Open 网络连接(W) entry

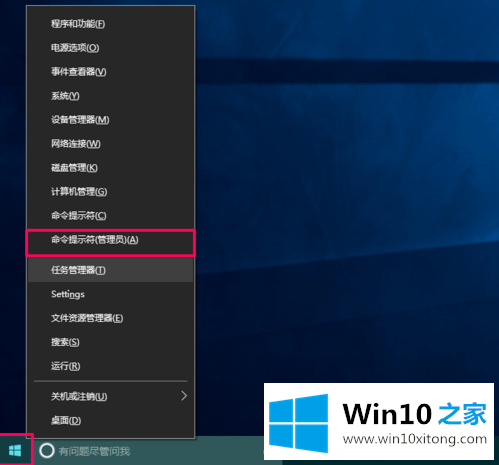coord(110,144)
